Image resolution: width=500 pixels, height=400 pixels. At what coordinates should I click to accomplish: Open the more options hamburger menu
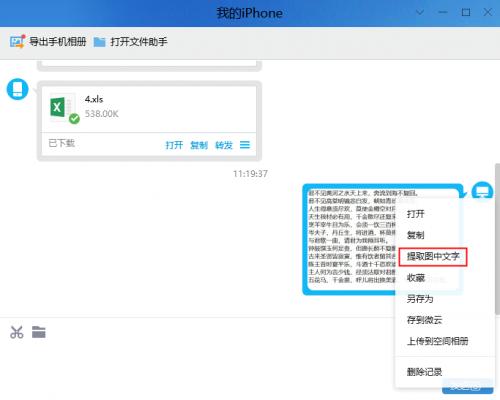[245, 145]
